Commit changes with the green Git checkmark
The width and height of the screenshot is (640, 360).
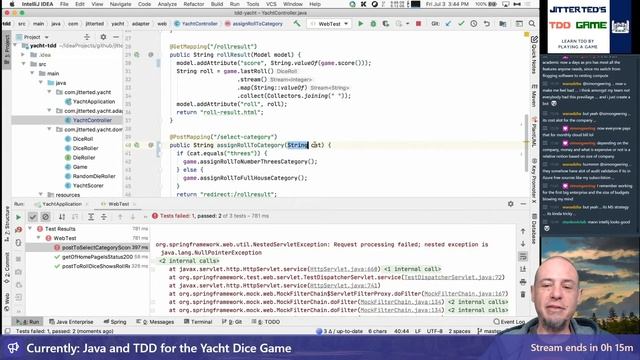pyautogui.click(x=461, y=24)
